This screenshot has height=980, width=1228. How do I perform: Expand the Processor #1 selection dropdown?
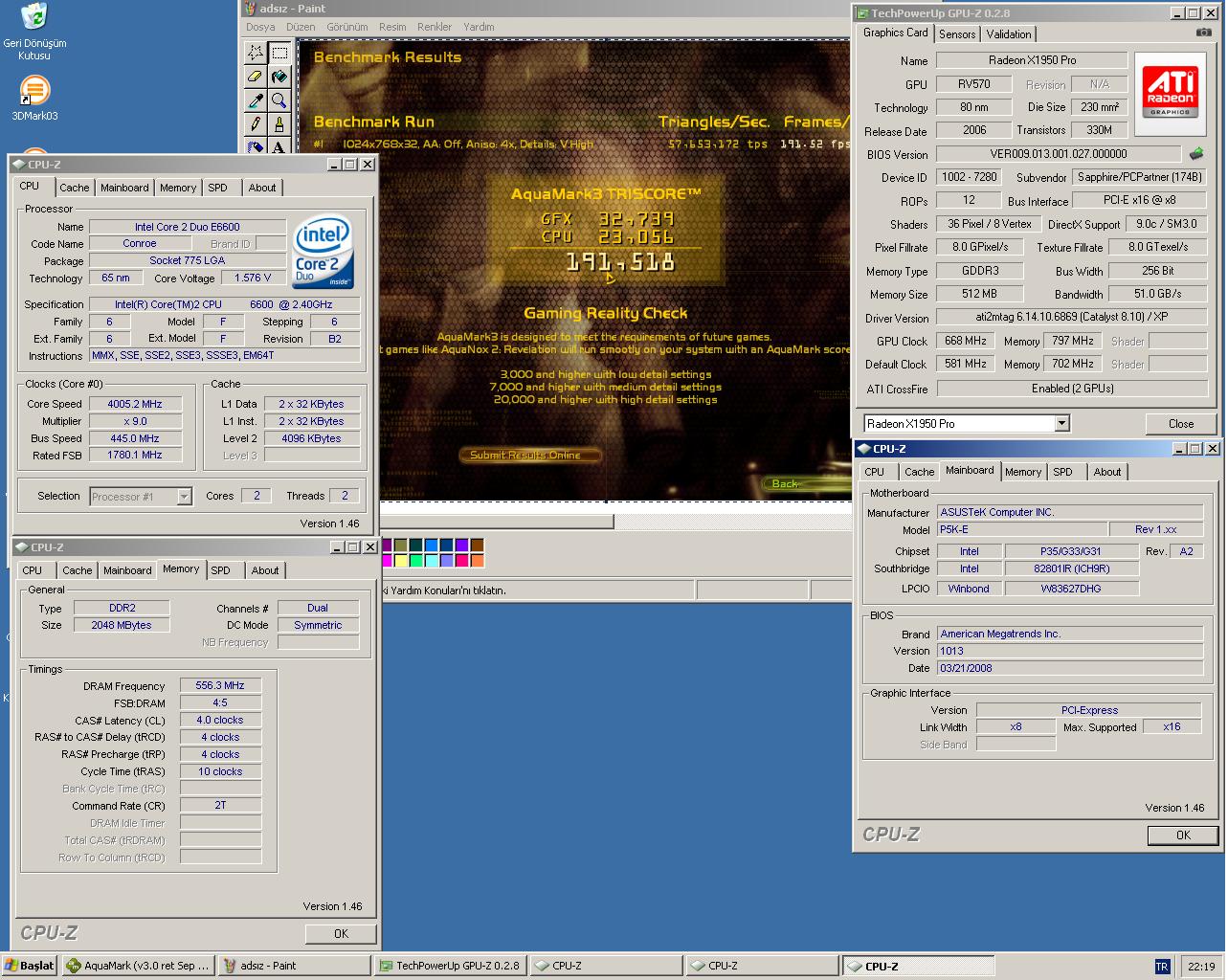pyautogui.click(x=184, y=496)
